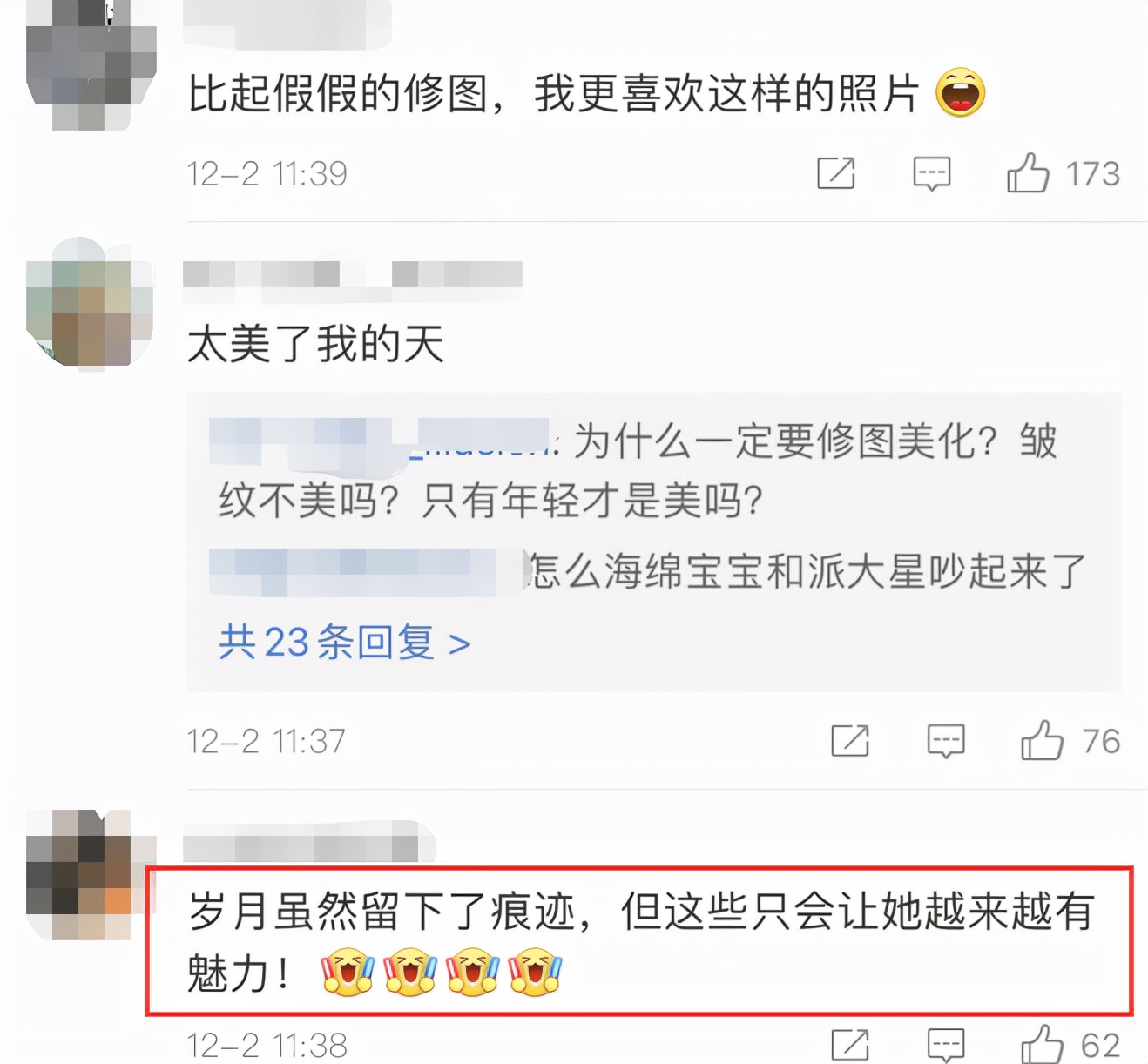Open the nested reply 怎么海绵宝宝和派大星吵起来了
The image size is (1148, 1064).
click(x=807, y=572)
